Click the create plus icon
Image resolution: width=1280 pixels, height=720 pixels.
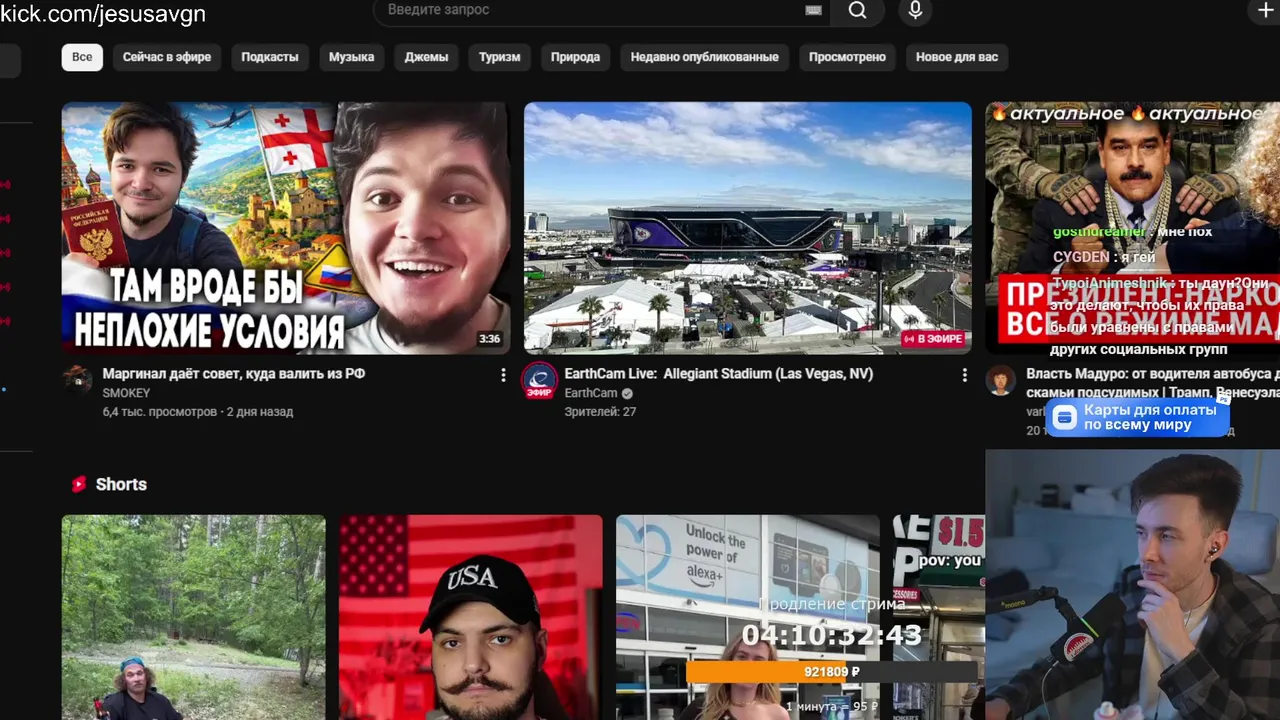click(1265, 10)
